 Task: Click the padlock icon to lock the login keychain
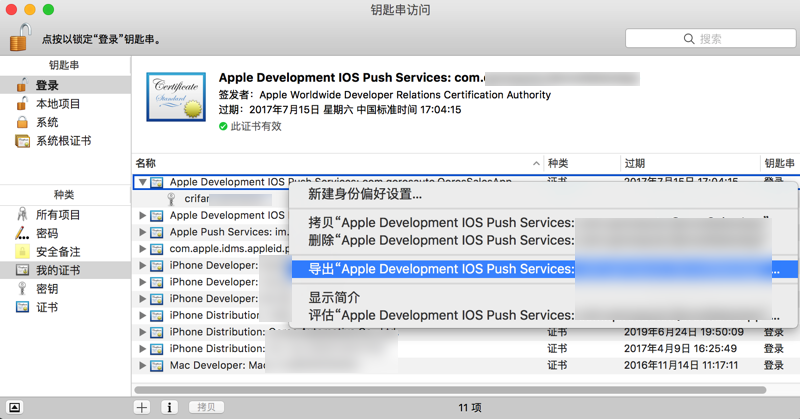tap(20, 37)
